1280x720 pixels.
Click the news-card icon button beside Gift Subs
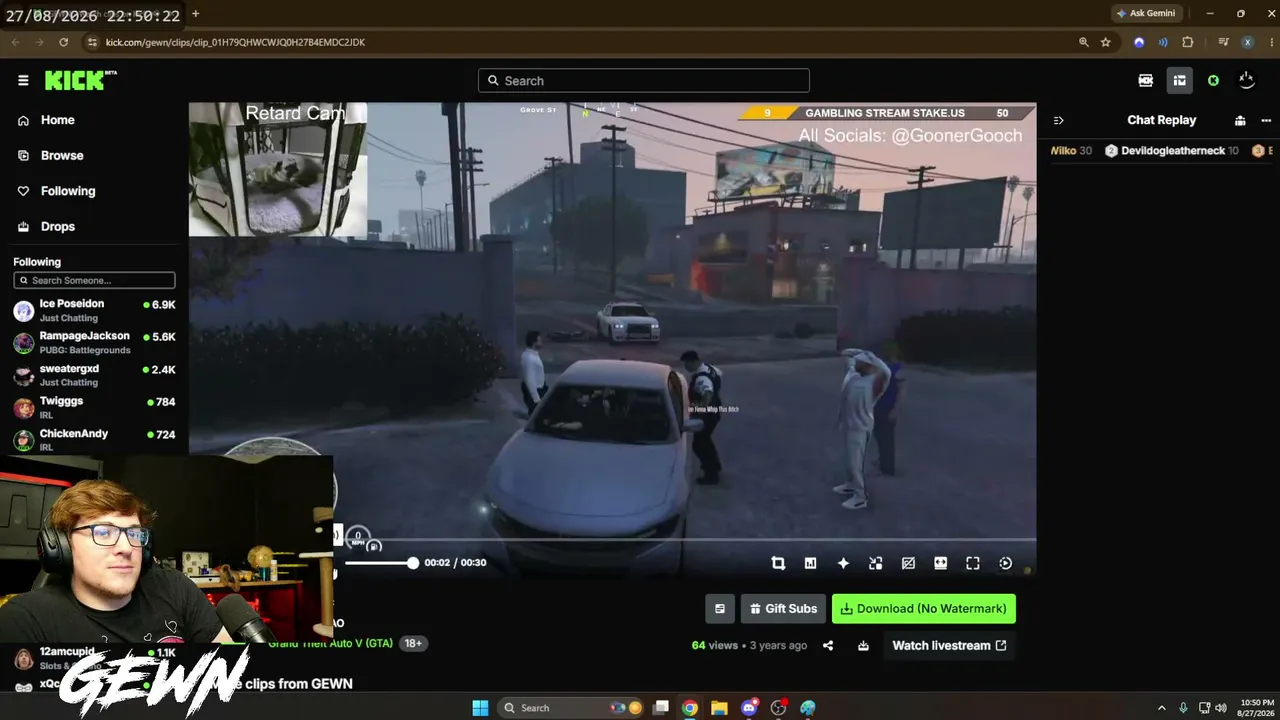click(x=719, y=608)
